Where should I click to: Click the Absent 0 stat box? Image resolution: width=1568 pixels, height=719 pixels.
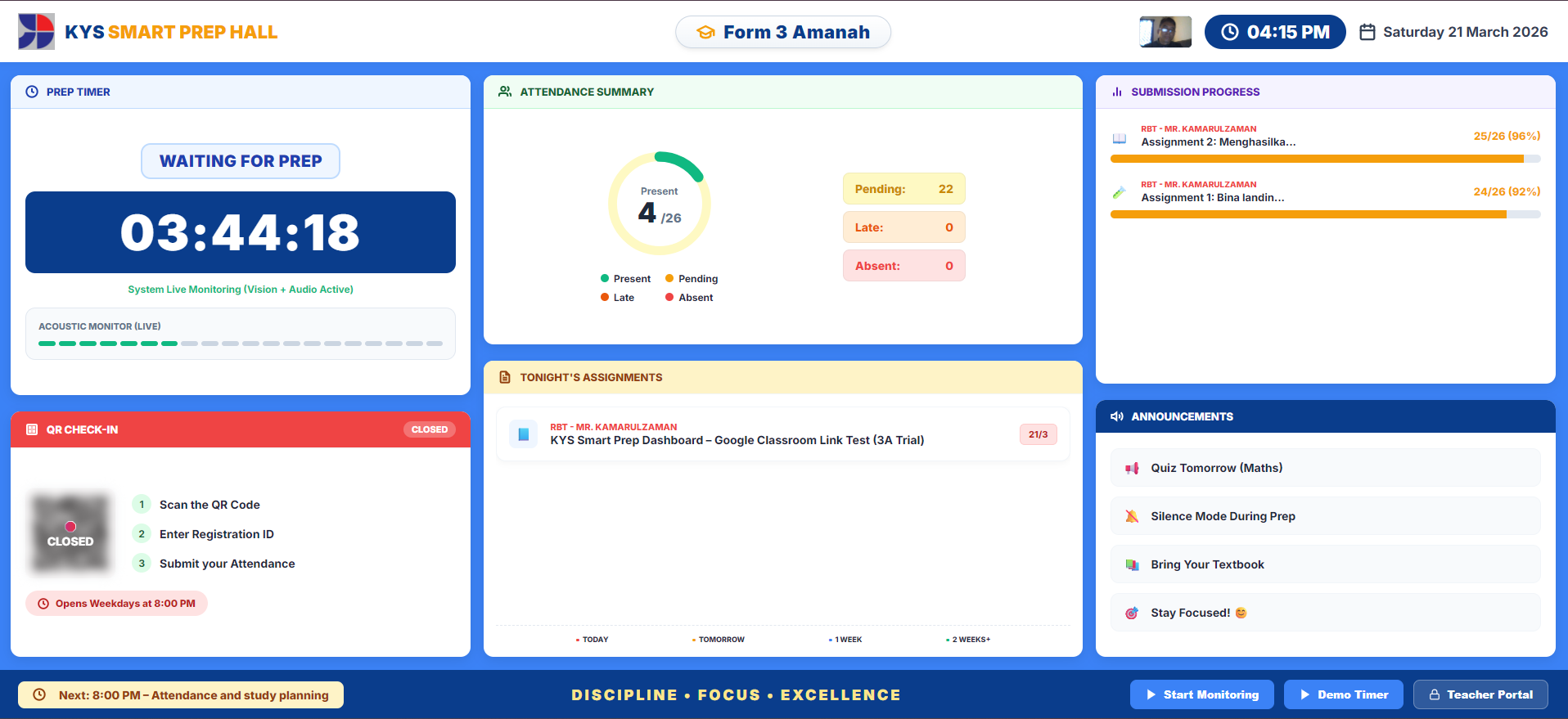[x=904, y=266]
